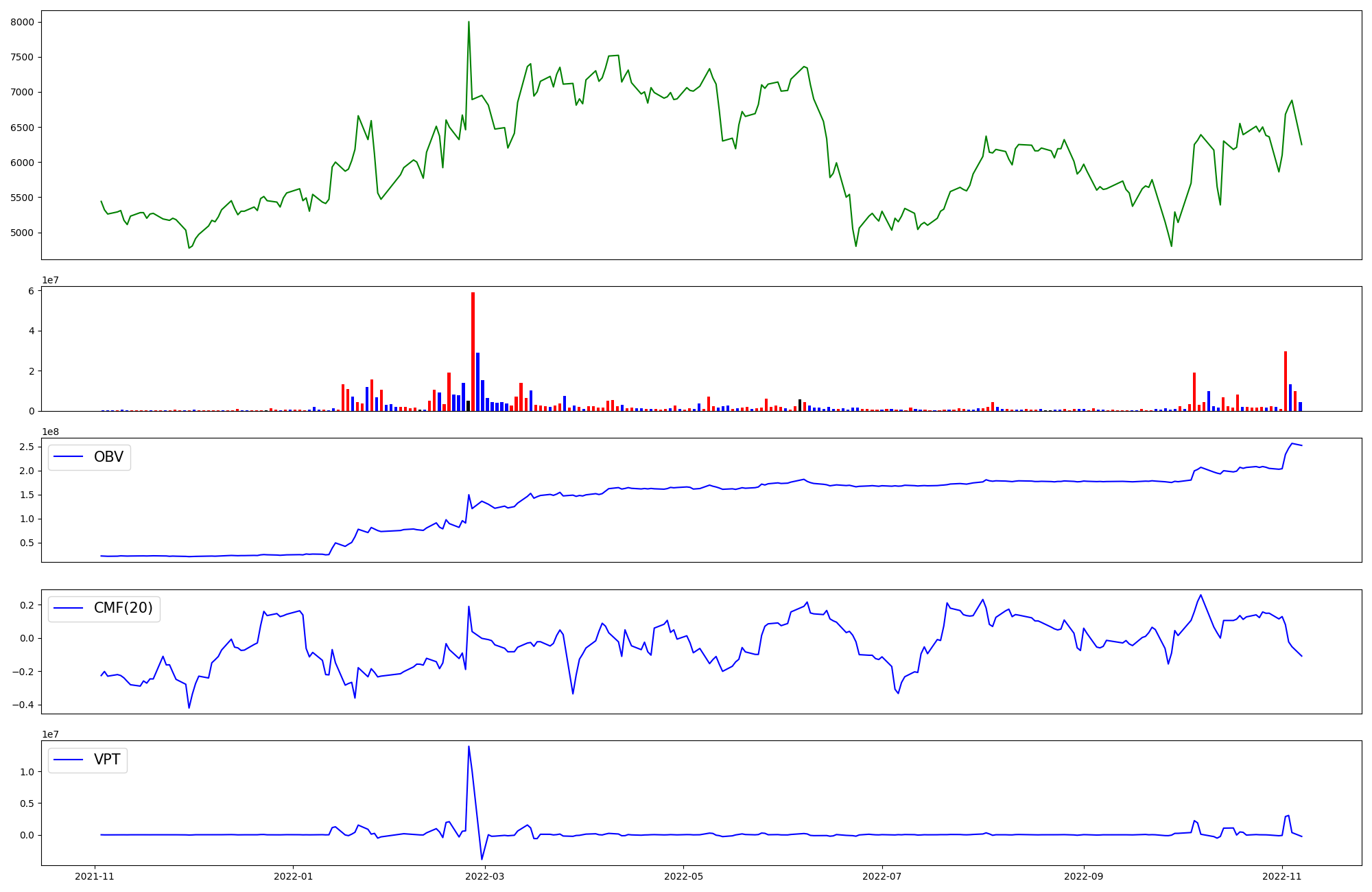Image resolution: width=1372 pixels, height=892 pixels.
Task: Click the blue line sample in VPT legend
Action: coord(68,760)
